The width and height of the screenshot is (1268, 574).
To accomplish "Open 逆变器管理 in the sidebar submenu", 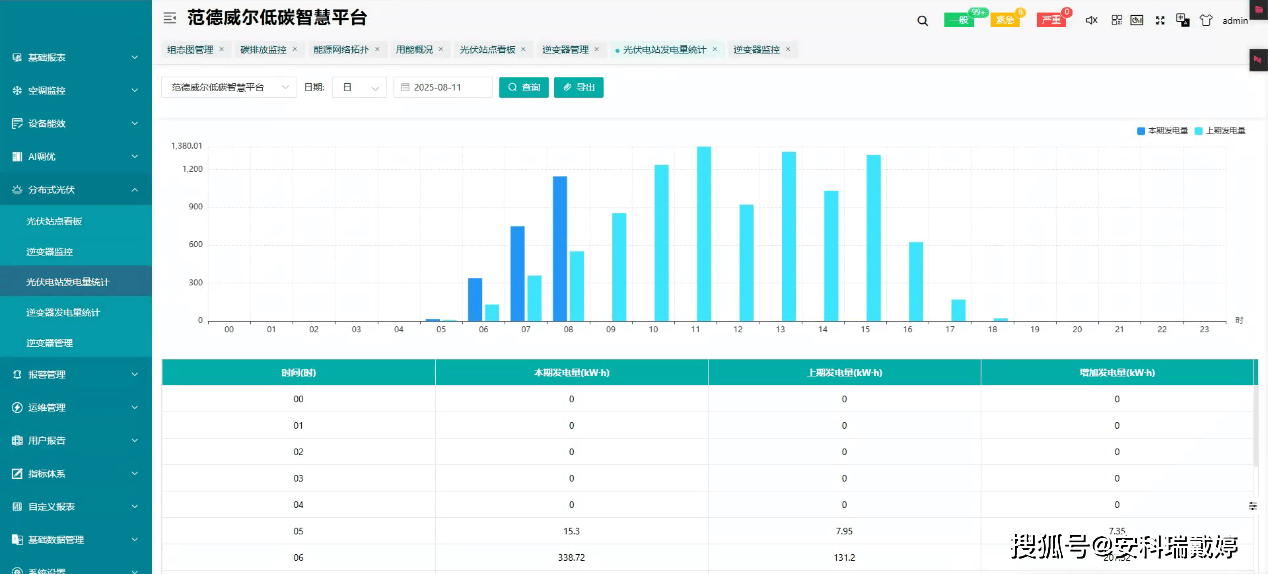I will [x=49, y=343].
